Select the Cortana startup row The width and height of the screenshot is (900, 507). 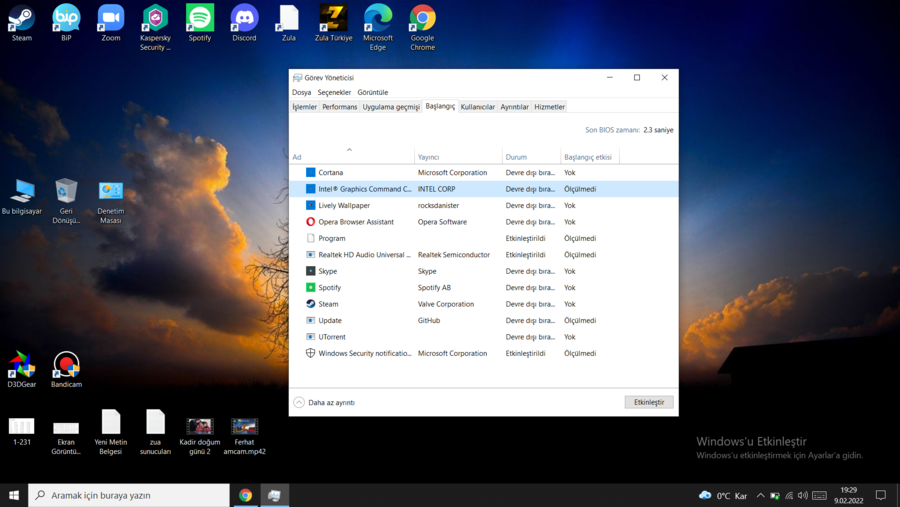pyautogui.click(x=483, y=172)
